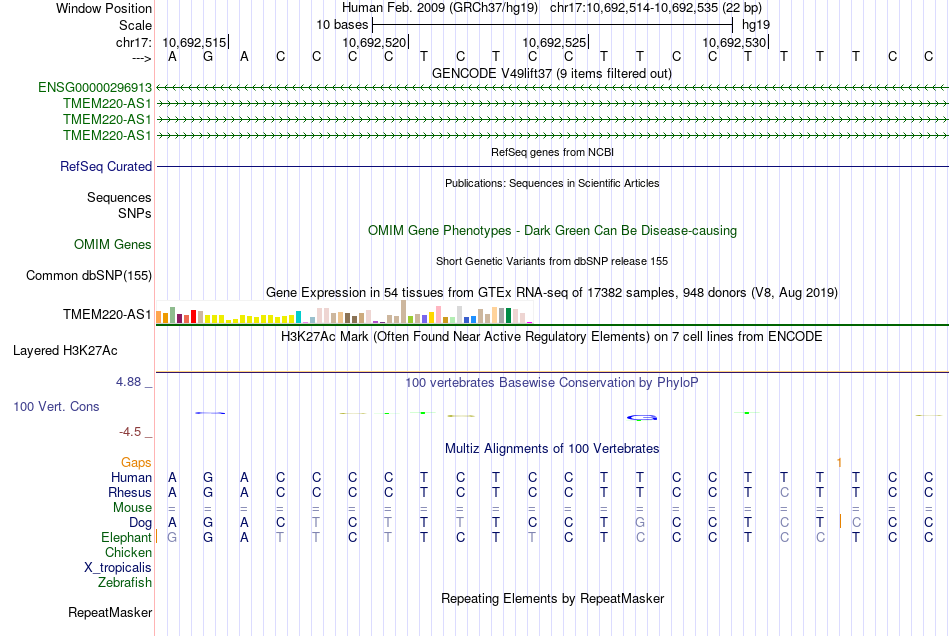This screenshot has height=636, width=950.
Task: Click the X_tropicalis species row label
Action: pos(118,568)
